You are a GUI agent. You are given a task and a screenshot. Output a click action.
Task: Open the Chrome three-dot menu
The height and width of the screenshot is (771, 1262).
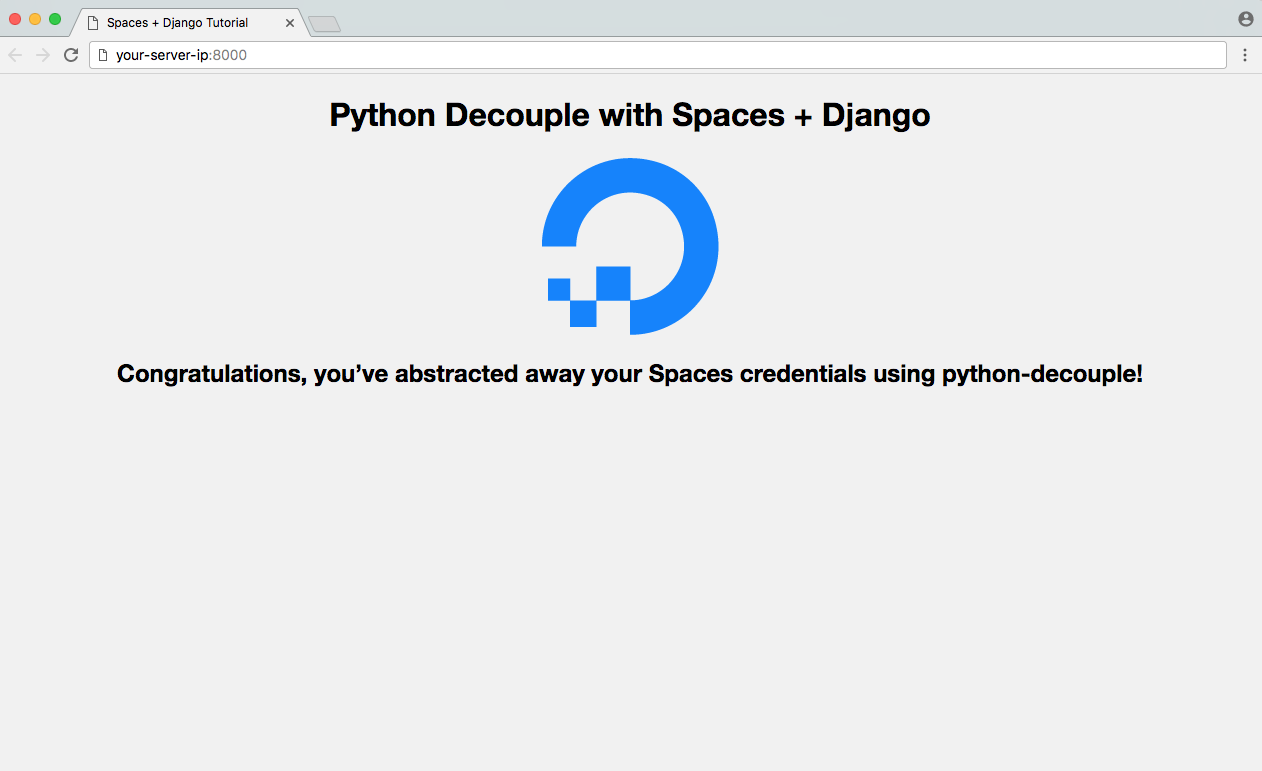1245,55
